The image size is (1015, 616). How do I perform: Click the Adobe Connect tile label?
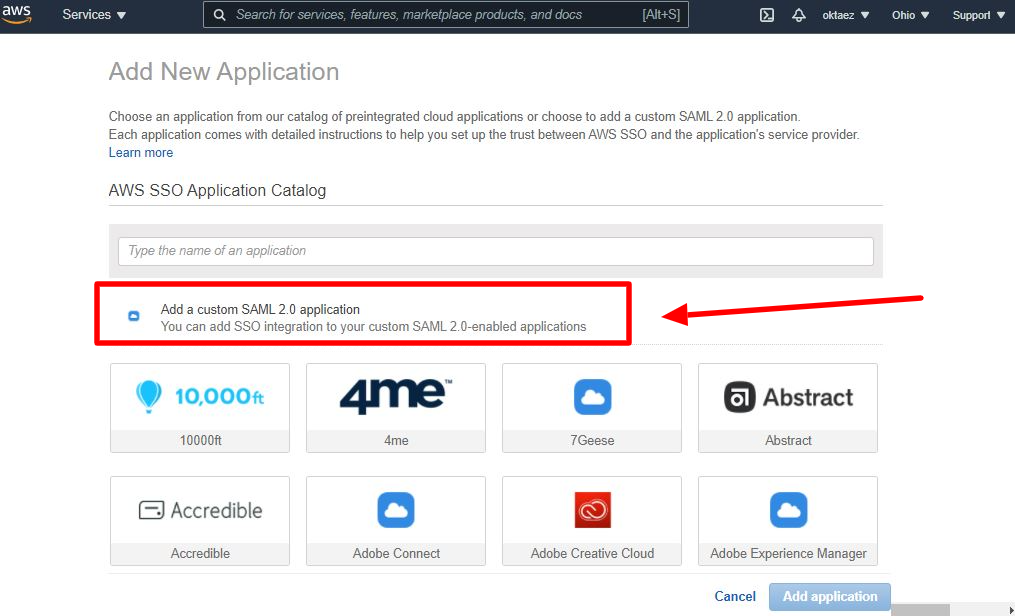click(x=396, y=553)
